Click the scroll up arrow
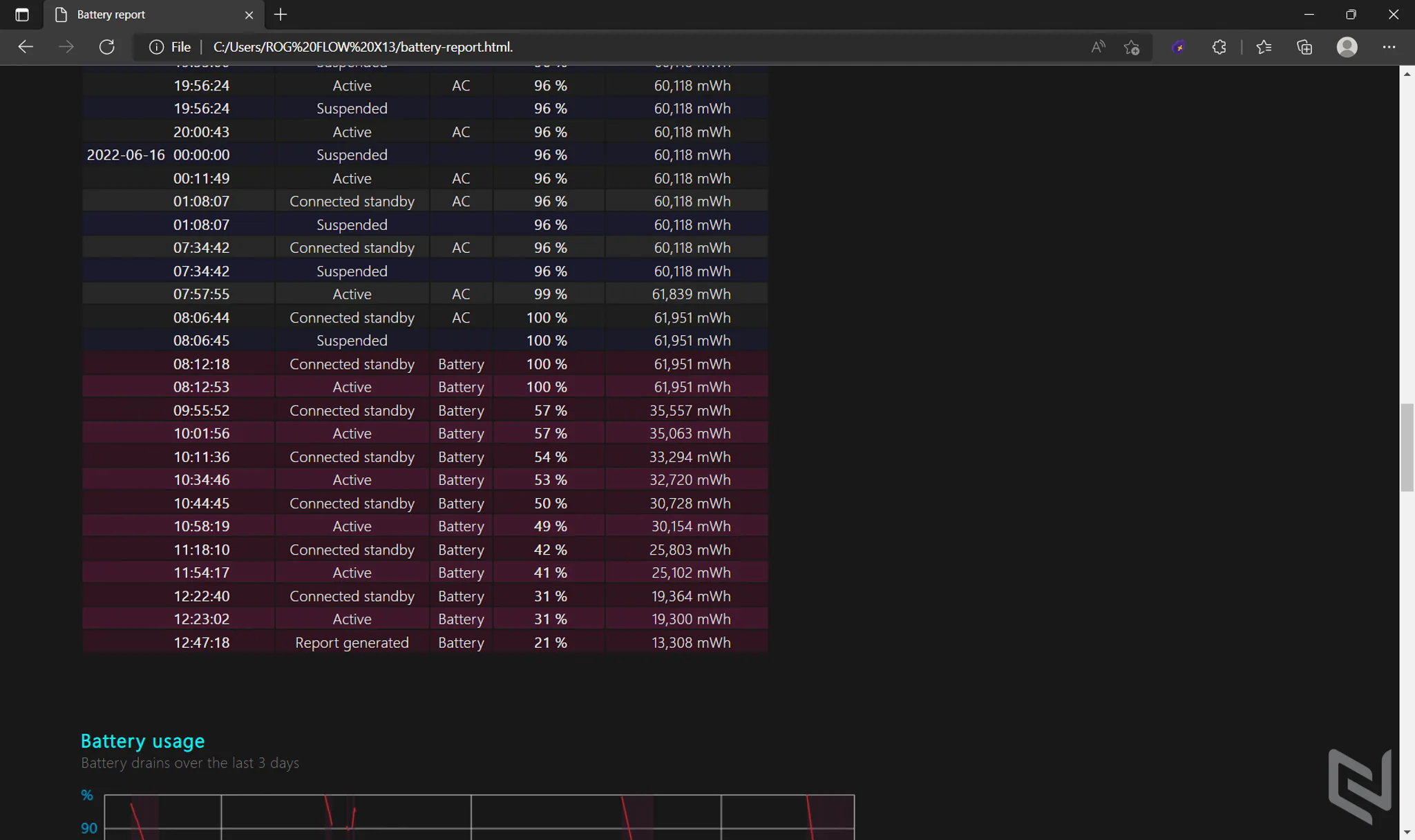1415x840 pixels. [x=1407, y=73]
